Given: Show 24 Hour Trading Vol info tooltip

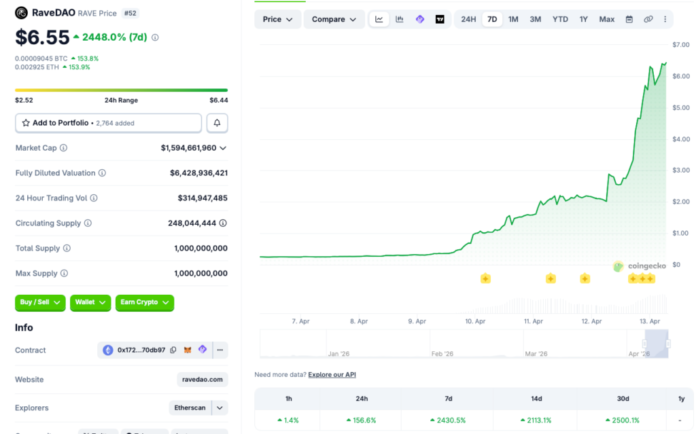Looking at the screenshot, I should [x=94, y=198].
